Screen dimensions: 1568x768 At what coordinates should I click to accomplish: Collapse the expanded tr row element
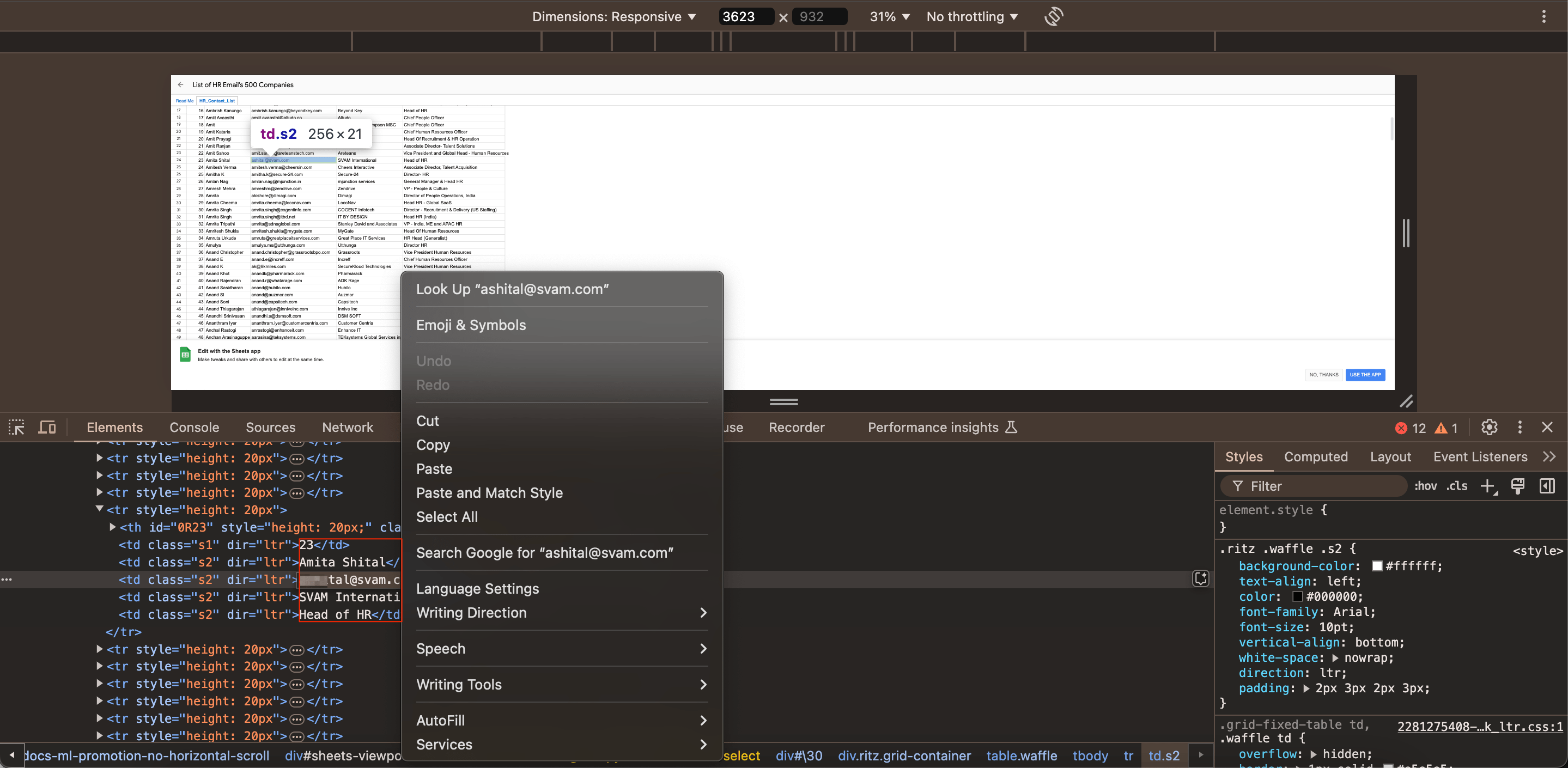[99, 509]
